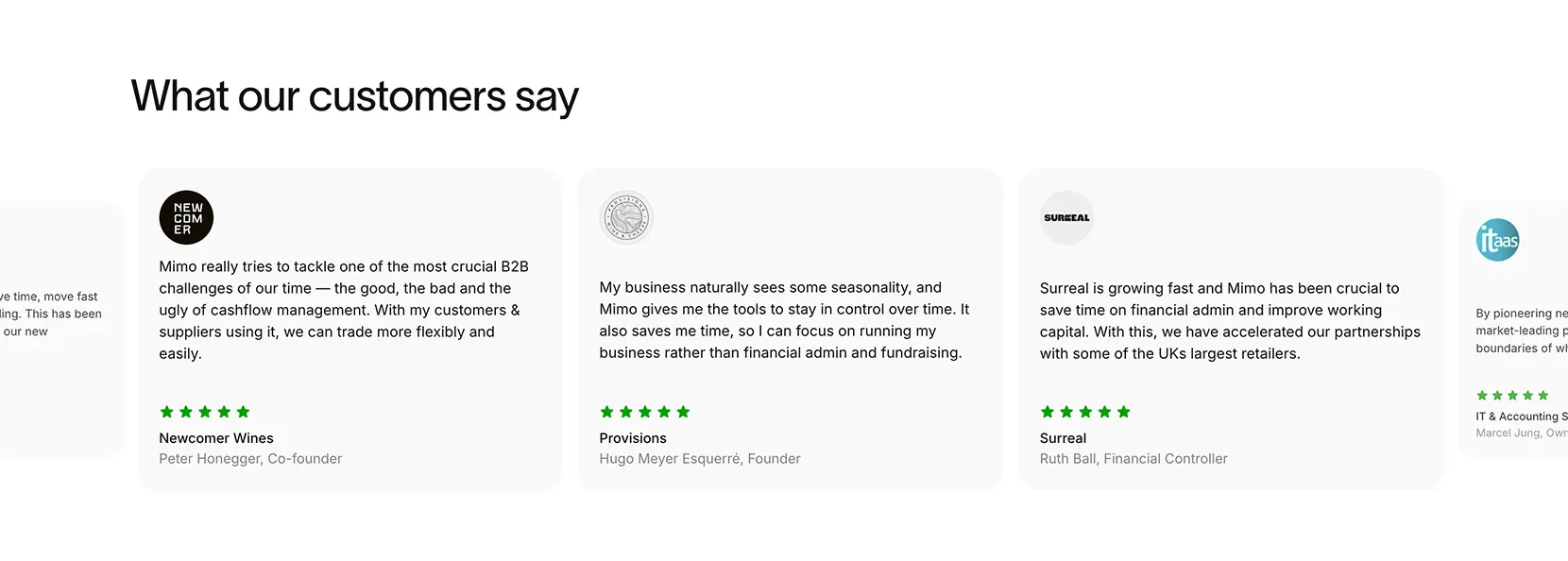Viewport: 1568px width, 561px height.
Task: Click the stars in the IT & Accounting card
Action: (1512, 396)
